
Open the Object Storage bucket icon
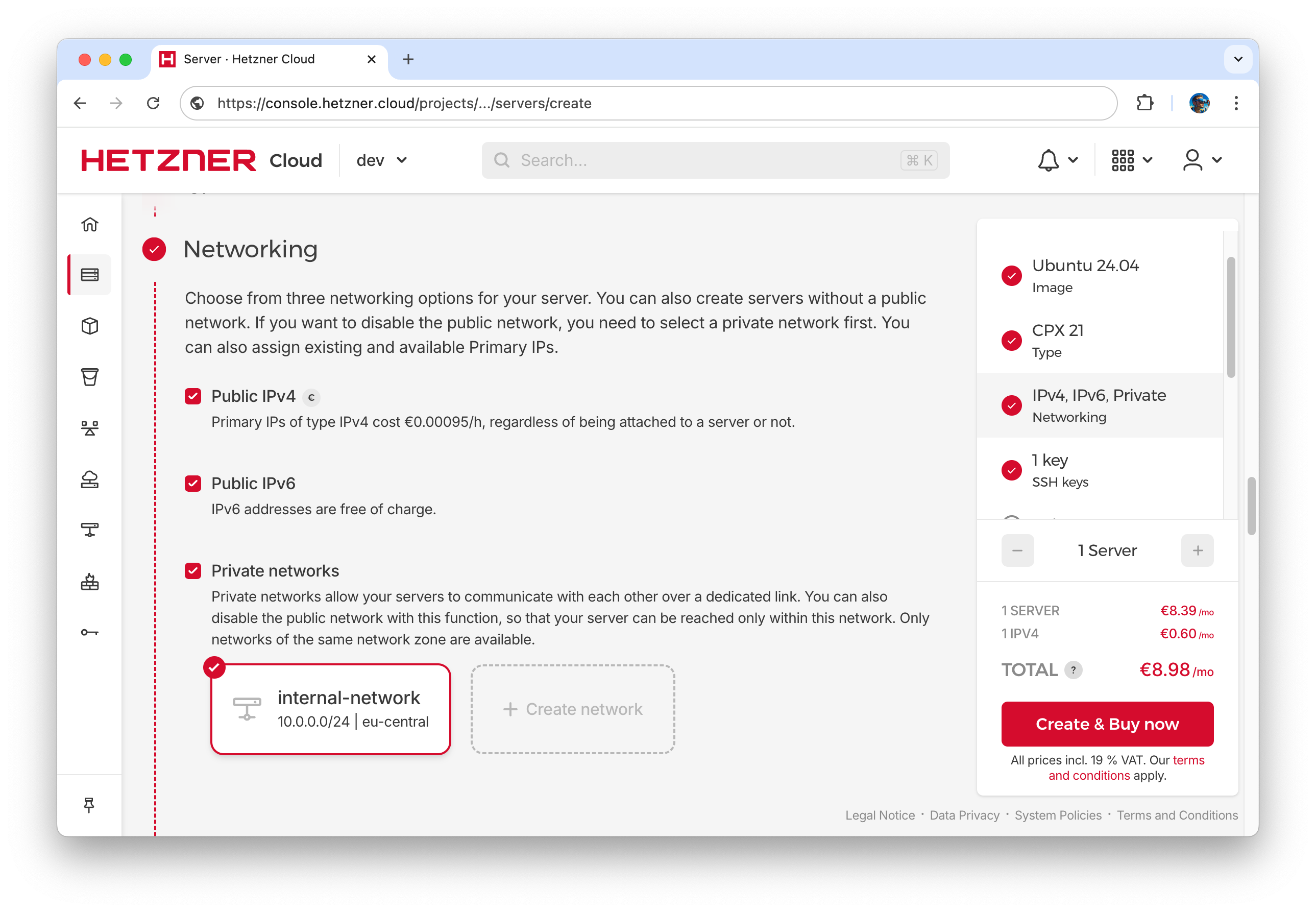point(90,376)
